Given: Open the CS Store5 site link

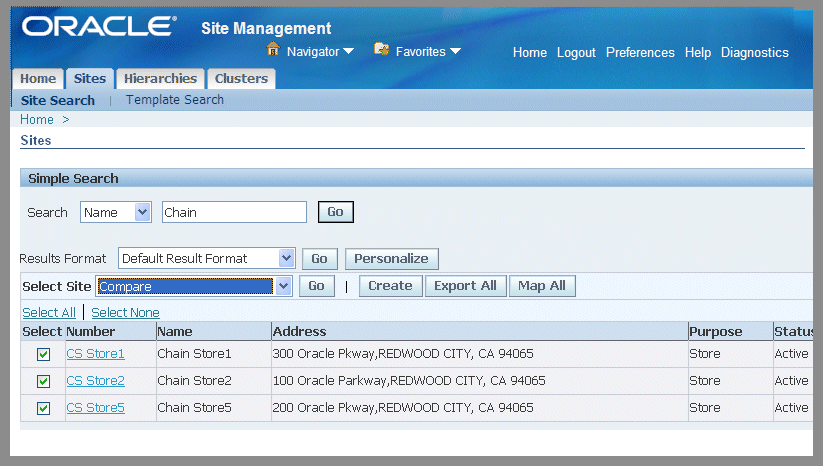Looking at the screenshot, I should (96, 407).
